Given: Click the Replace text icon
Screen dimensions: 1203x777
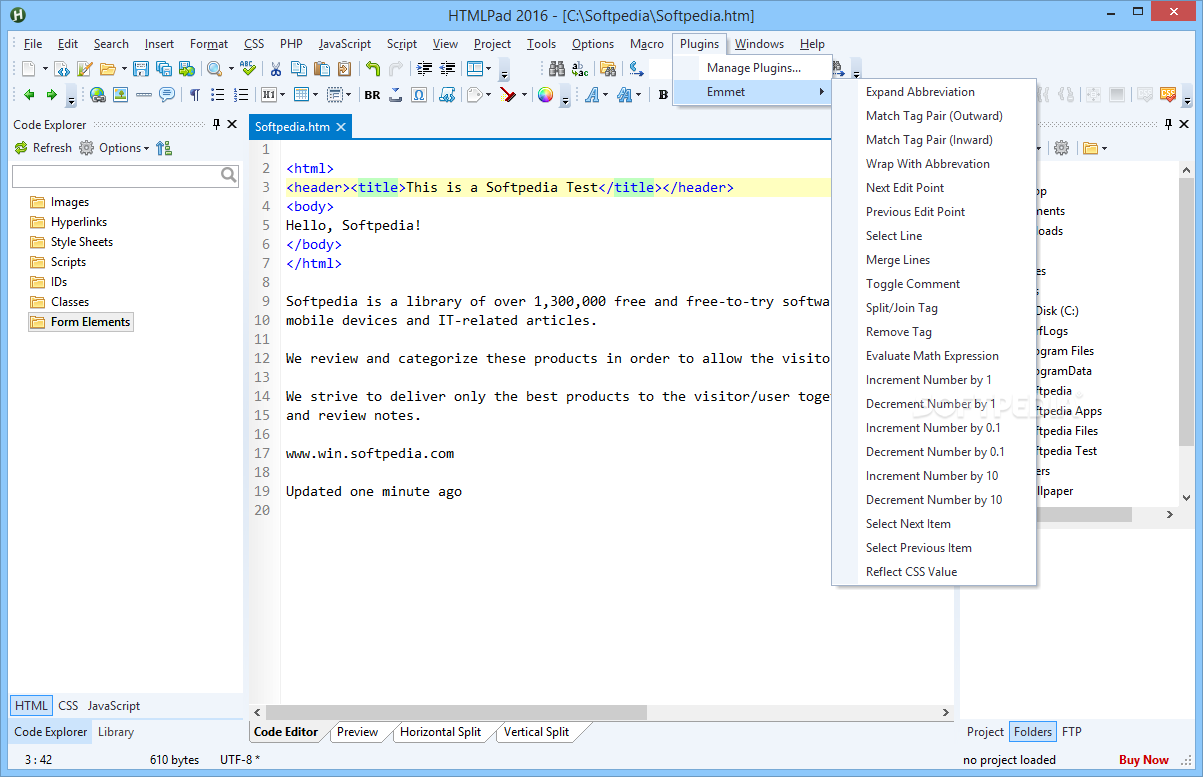Looking at the screenshot, I should tap(580, 69).
